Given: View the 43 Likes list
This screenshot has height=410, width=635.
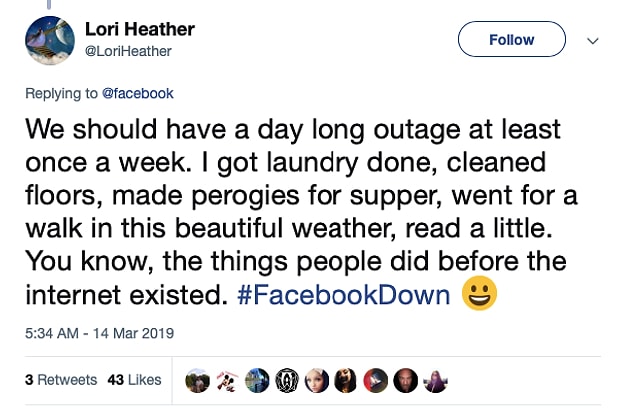Looking at the screenshot, I should (x=134, y=380).
